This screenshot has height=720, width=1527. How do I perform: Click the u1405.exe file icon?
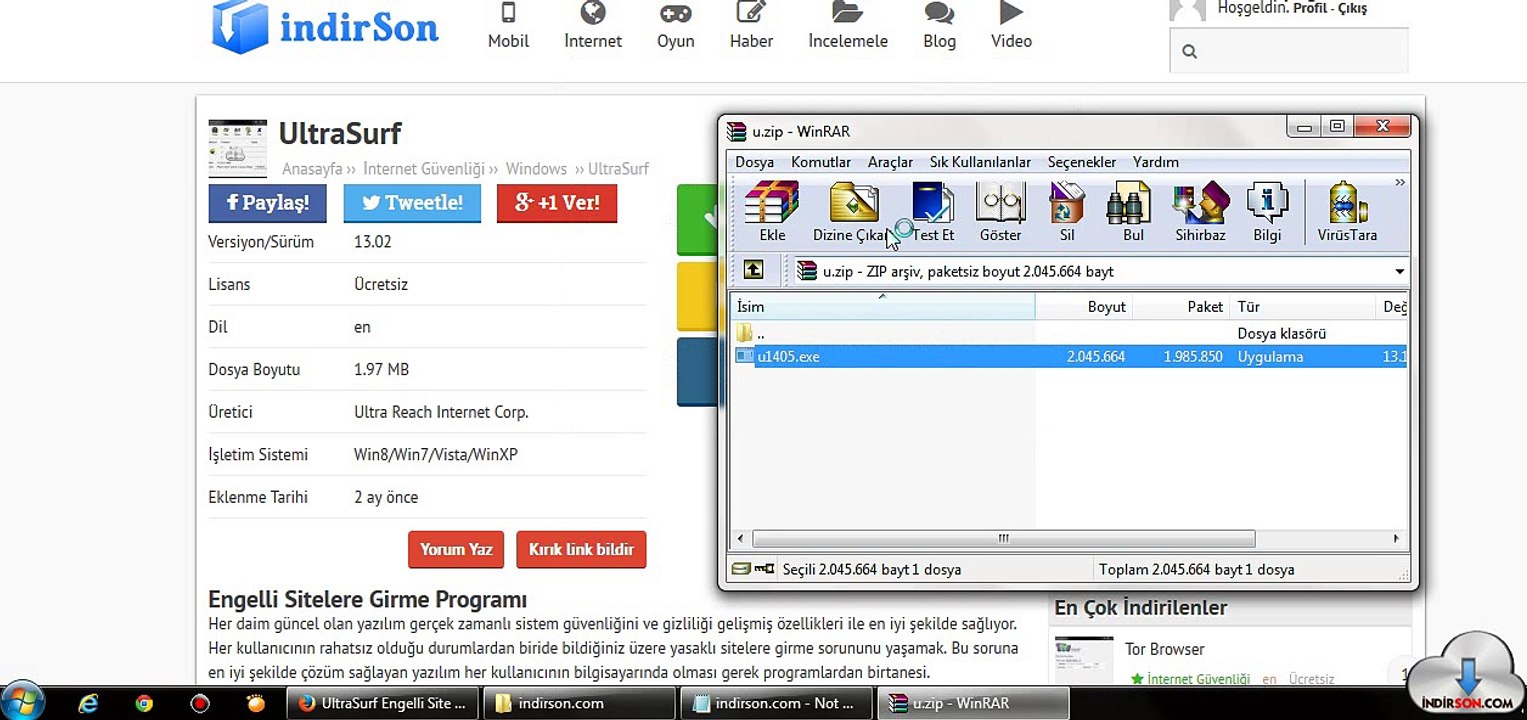click(x=745, y=356)
